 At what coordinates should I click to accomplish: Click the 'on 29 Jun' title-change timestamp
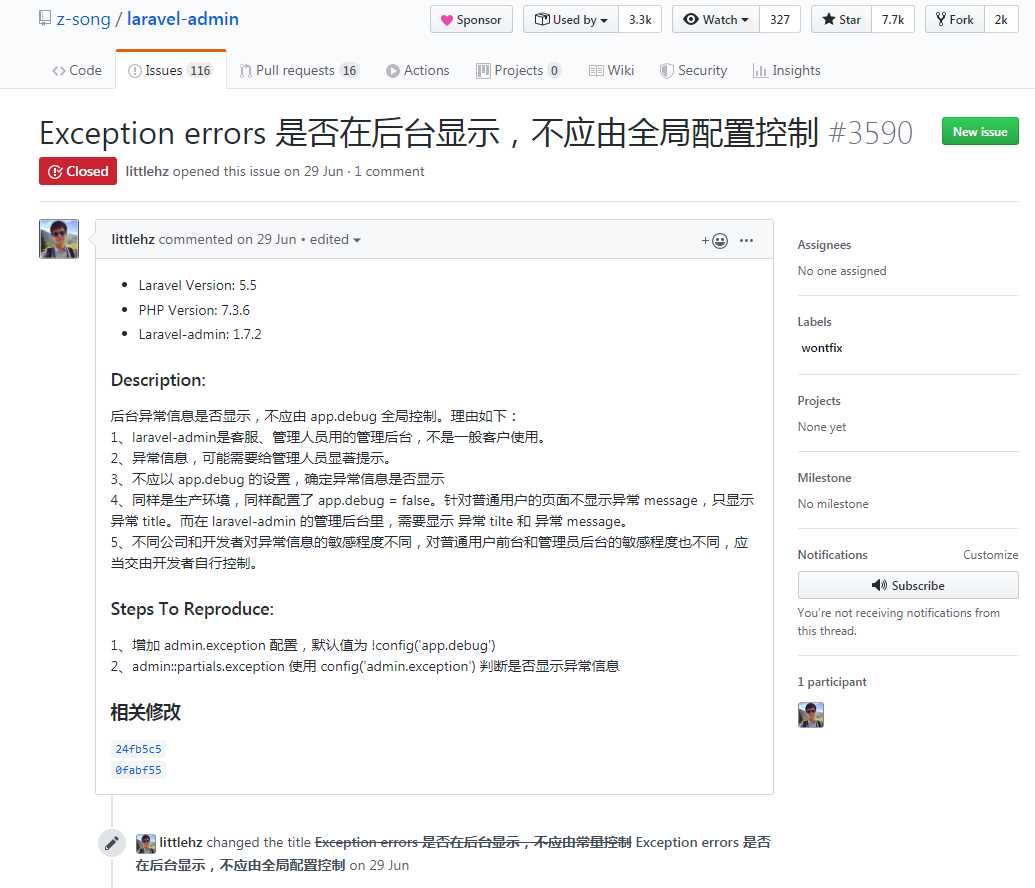coord(379,865)
